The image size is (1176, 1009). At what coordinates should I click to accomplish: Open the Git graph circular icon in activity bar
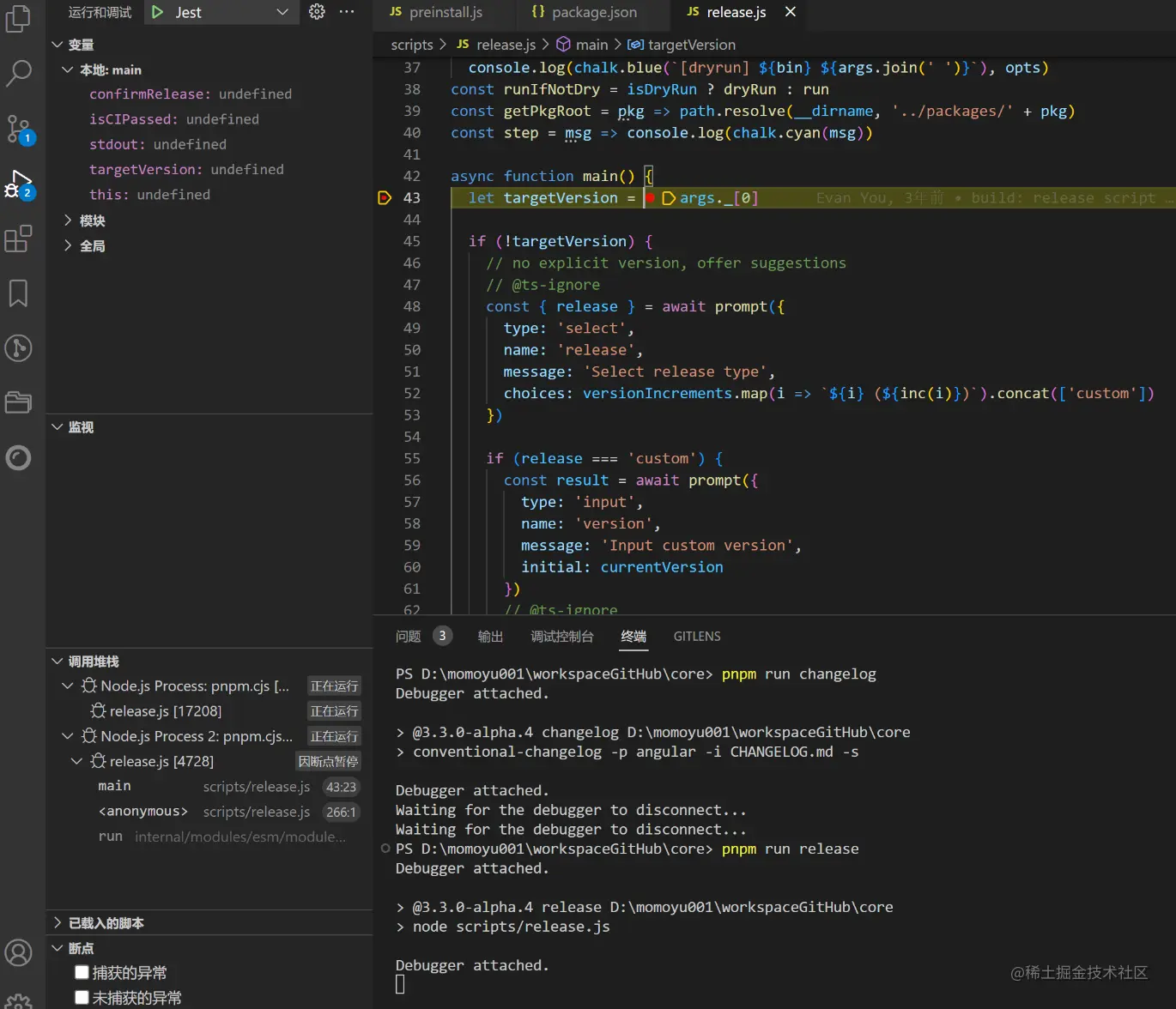pyautogui.click(x=18, y=347)
